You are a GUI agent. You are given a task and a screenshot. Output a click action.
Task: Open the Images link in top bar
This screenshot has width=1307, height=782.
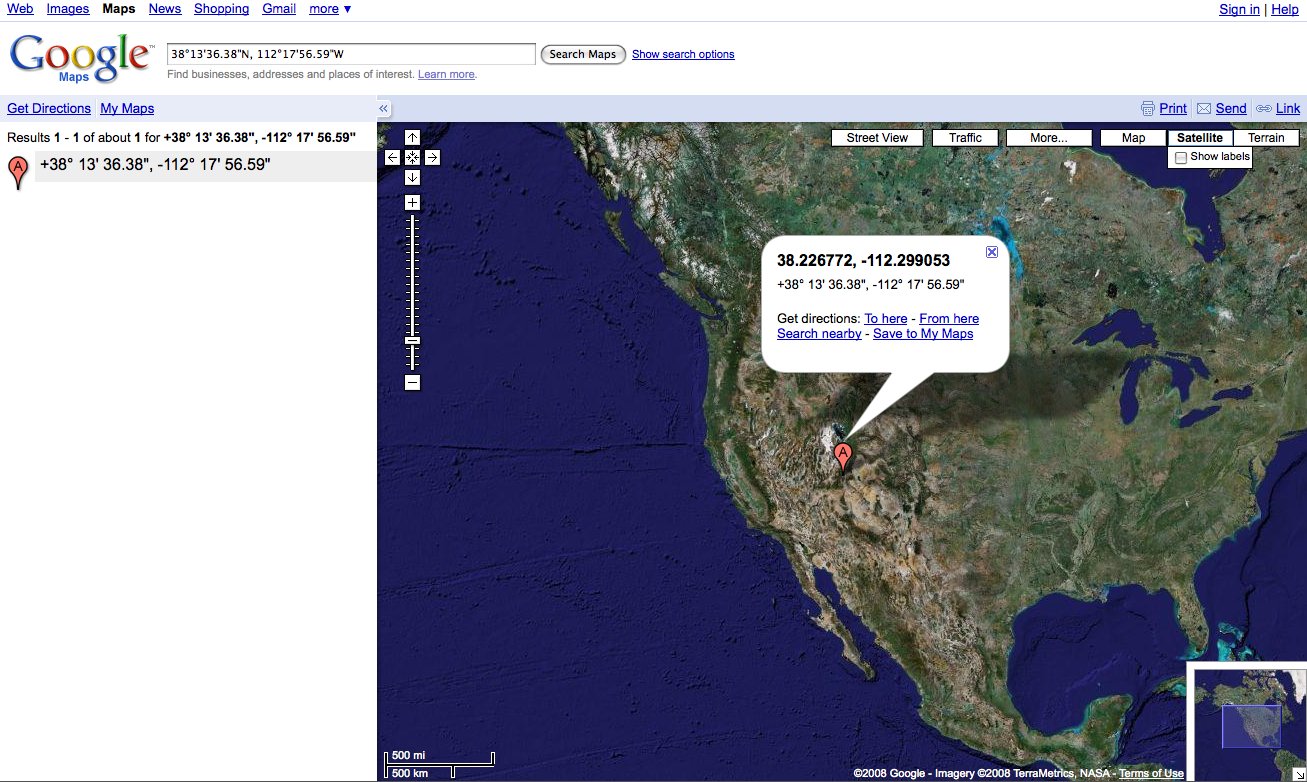tap(68, 8)
